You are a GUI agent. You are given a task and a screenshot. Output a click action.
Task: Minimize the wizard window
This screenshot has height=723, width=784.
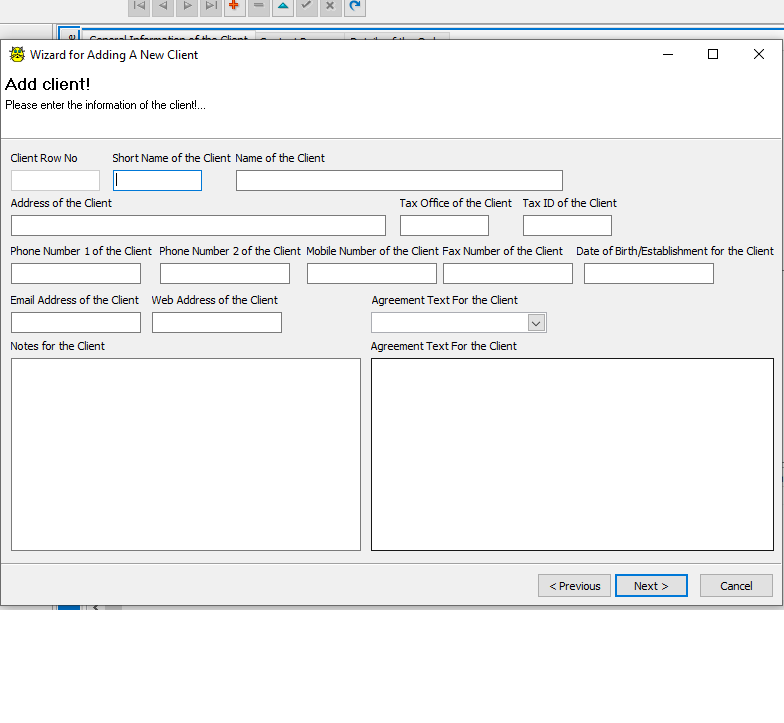point(668,54)
